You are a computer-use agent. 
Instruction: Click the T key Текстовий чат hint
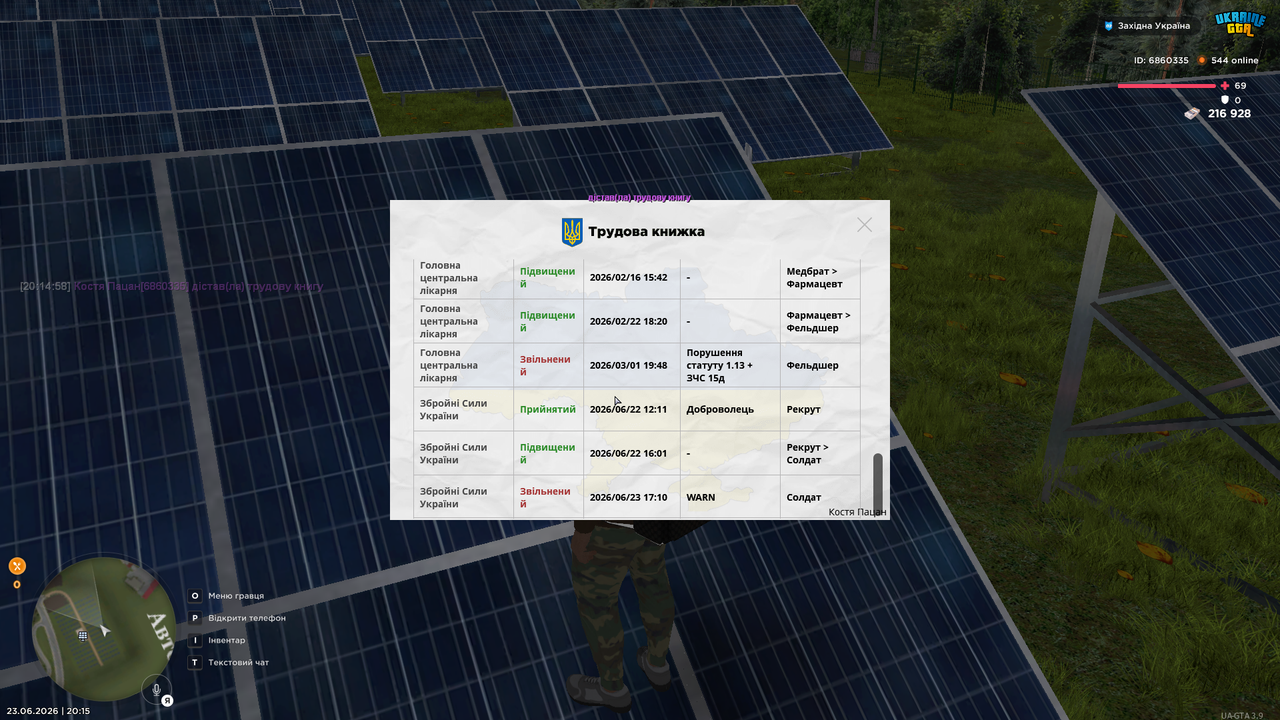[229, 662]
